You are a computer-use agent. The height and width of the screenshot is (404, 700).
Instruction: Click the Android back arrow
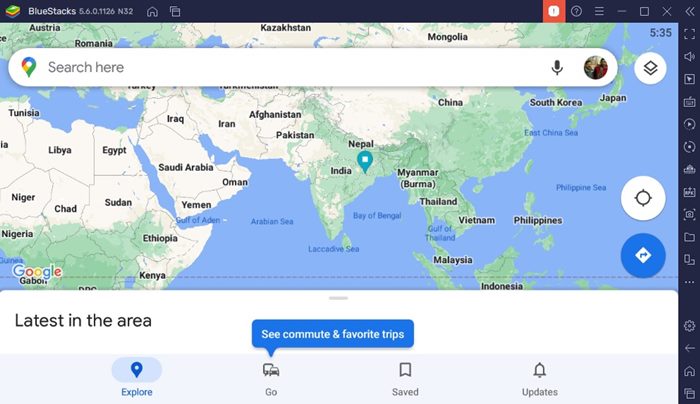click(689, 348)
